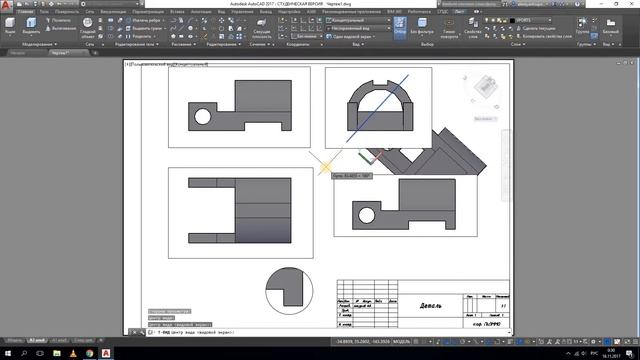Click the black layer color swatch
The image size is (640, 360).
[x=512, y=20]
